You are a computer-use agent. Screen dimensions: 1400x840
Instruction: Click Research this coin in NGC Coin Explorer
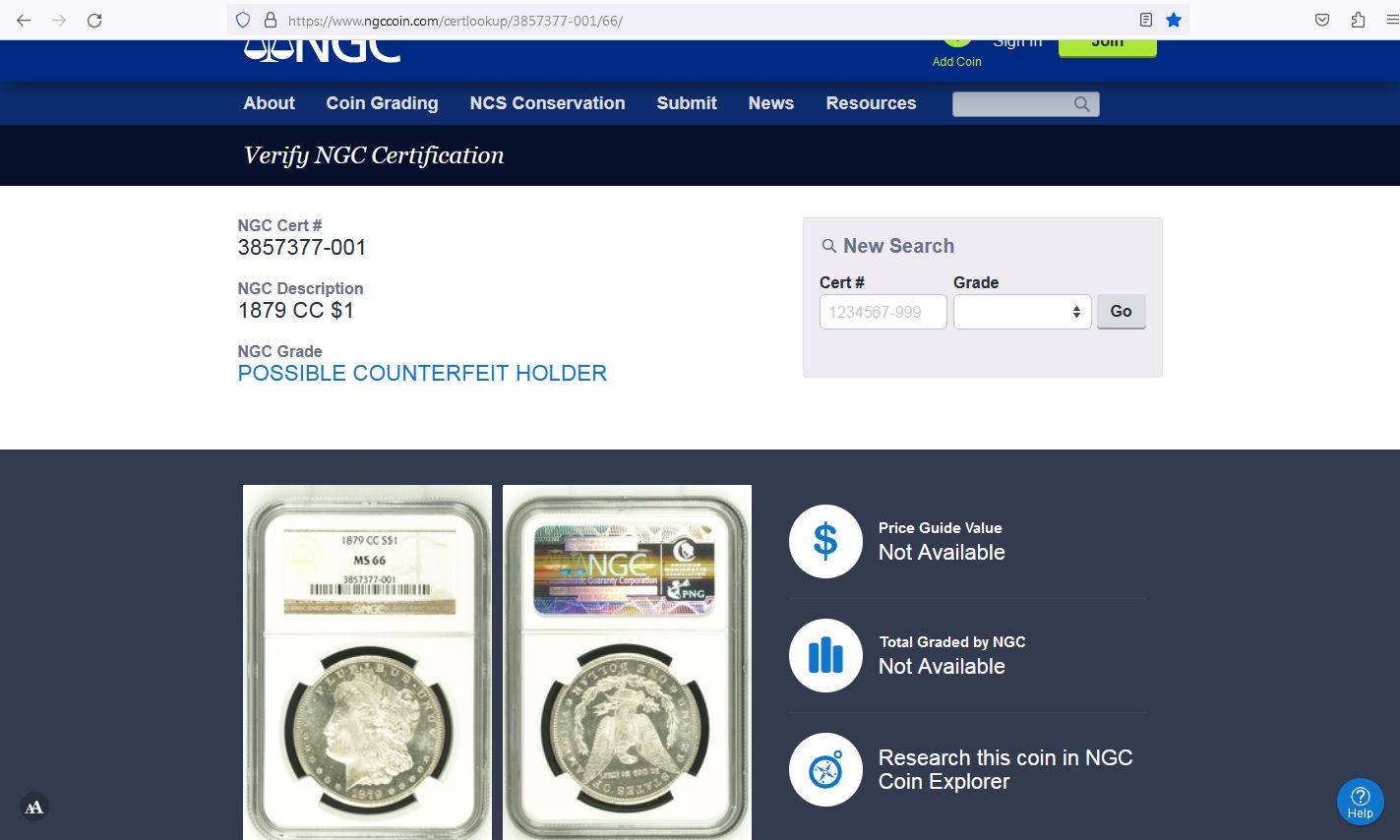point(1004,769)
